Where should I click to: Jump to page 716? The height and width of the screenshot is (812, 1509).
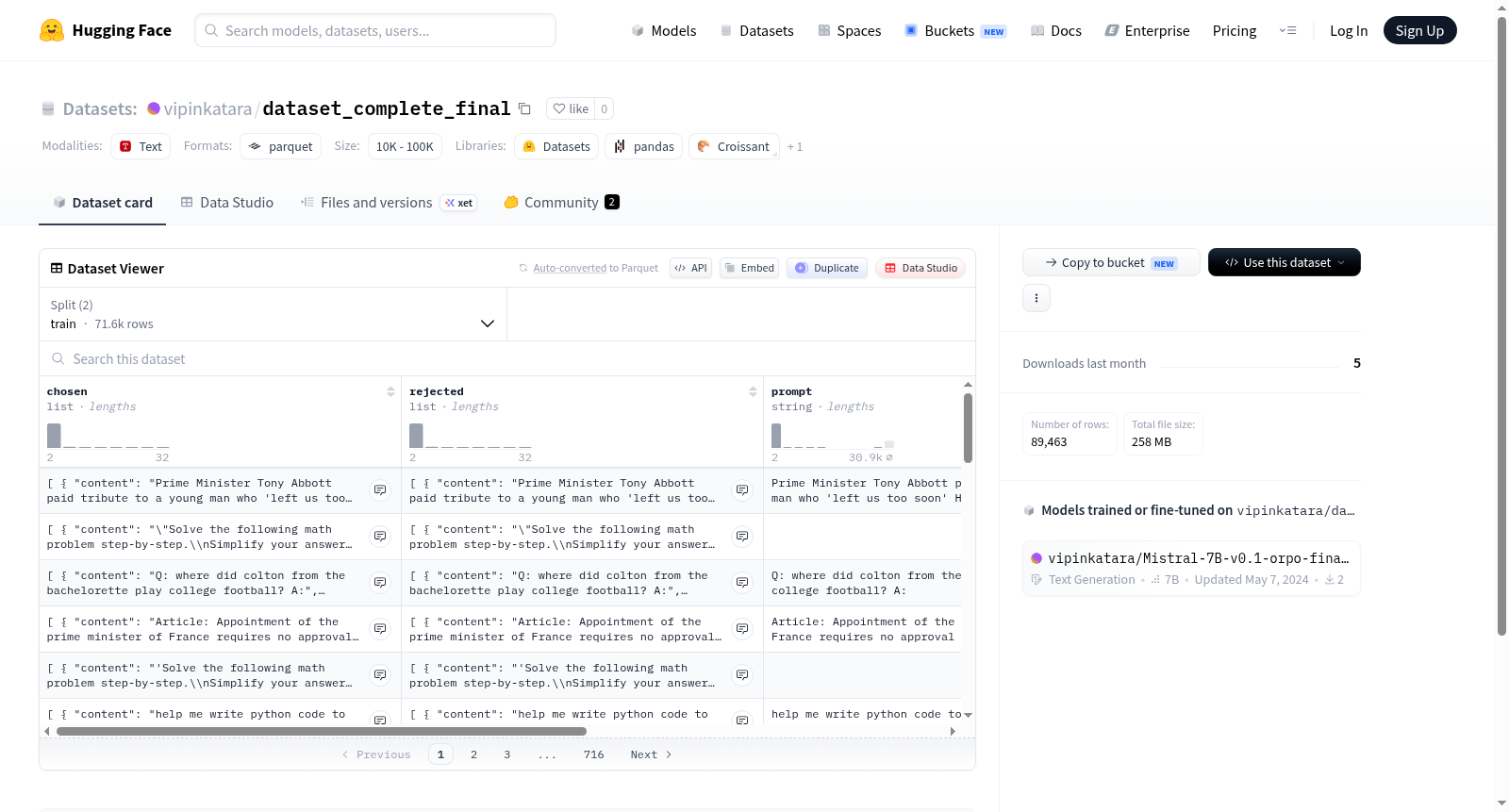click(x=594, y=754)
